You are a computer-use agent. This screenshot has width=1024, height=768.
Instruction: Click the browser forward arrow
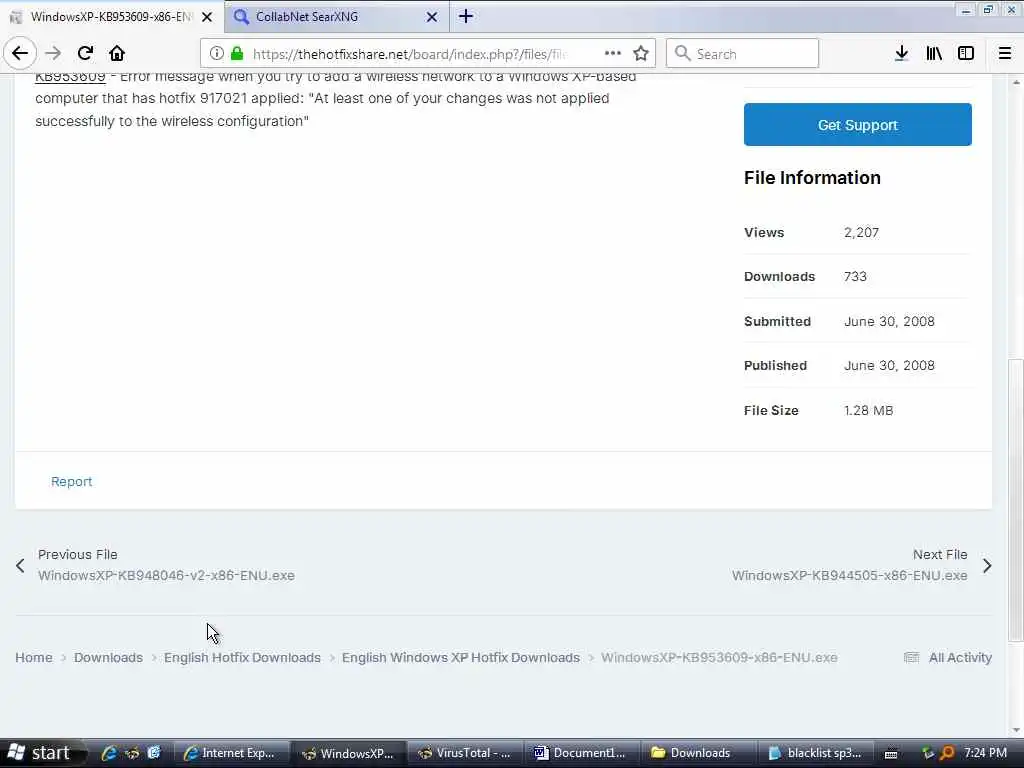[x=54, y=54]
